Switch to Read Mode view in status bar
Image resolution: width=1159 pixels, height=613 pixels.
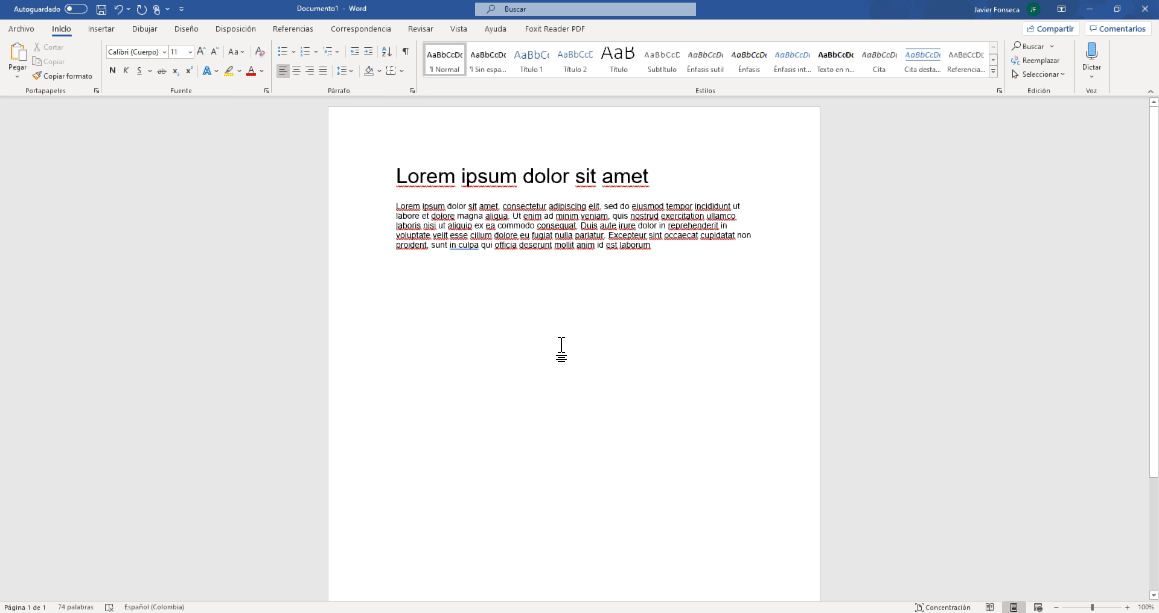[990, 607]
